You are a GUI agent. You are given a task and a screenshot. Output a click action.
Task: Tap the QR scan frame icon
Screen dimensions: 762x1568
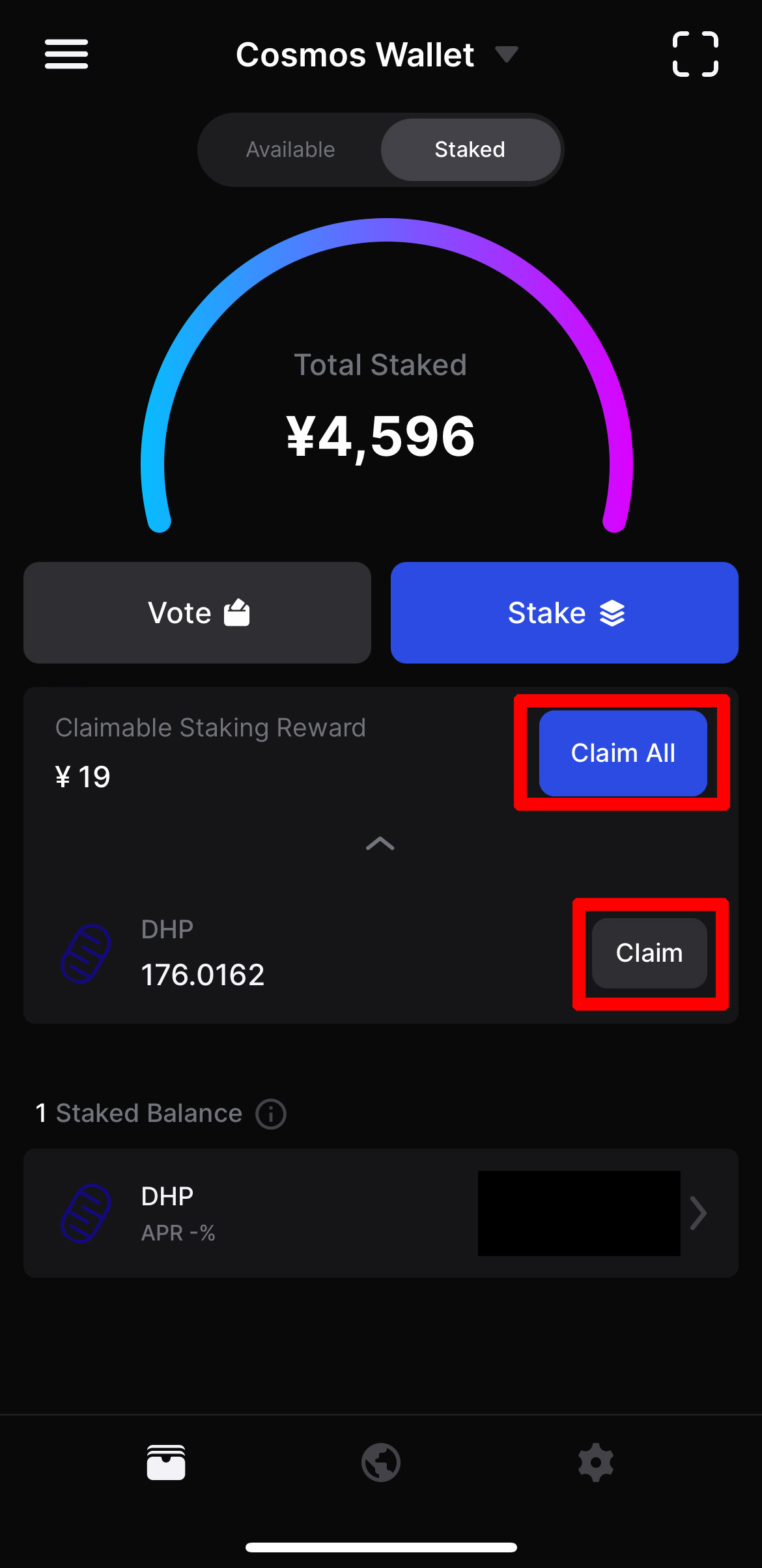(696, 54)
